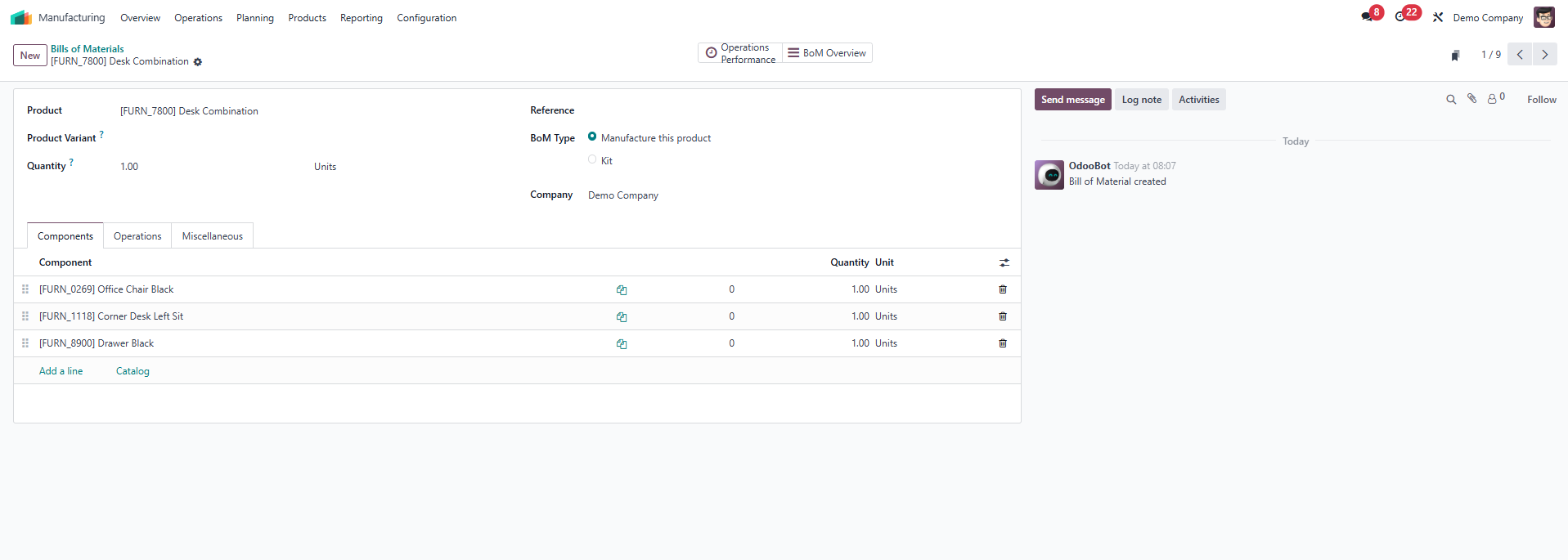Viewport: 1568px width, 560px height.
Task: Click the gear actions icon beside Desk Combination
Action: click(x=198, y=62)
